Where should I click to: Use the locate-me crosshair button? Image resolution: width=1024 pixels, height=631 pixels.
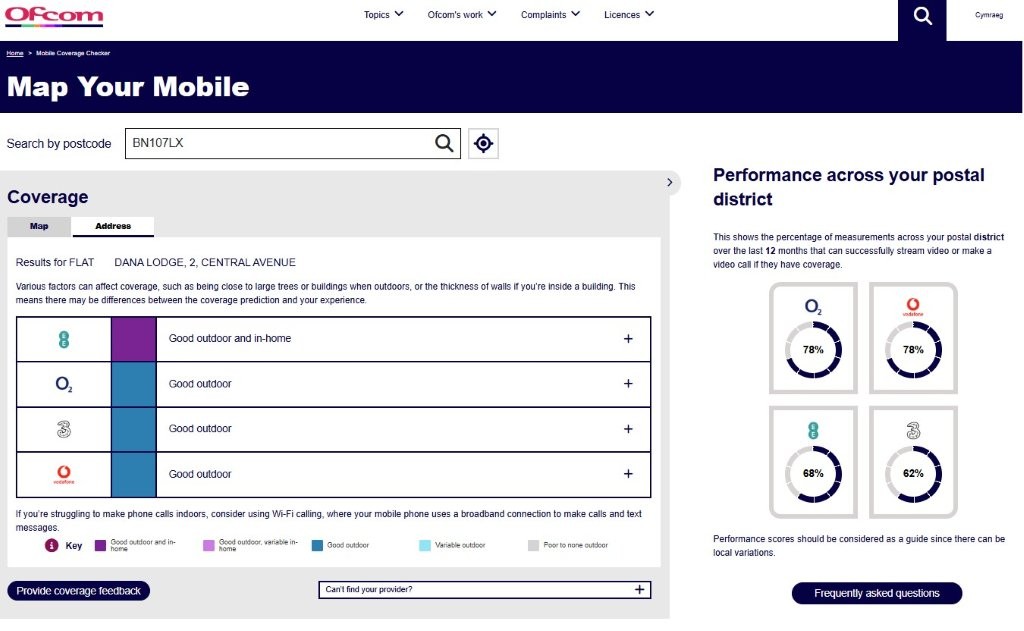[x=483, y=144]
